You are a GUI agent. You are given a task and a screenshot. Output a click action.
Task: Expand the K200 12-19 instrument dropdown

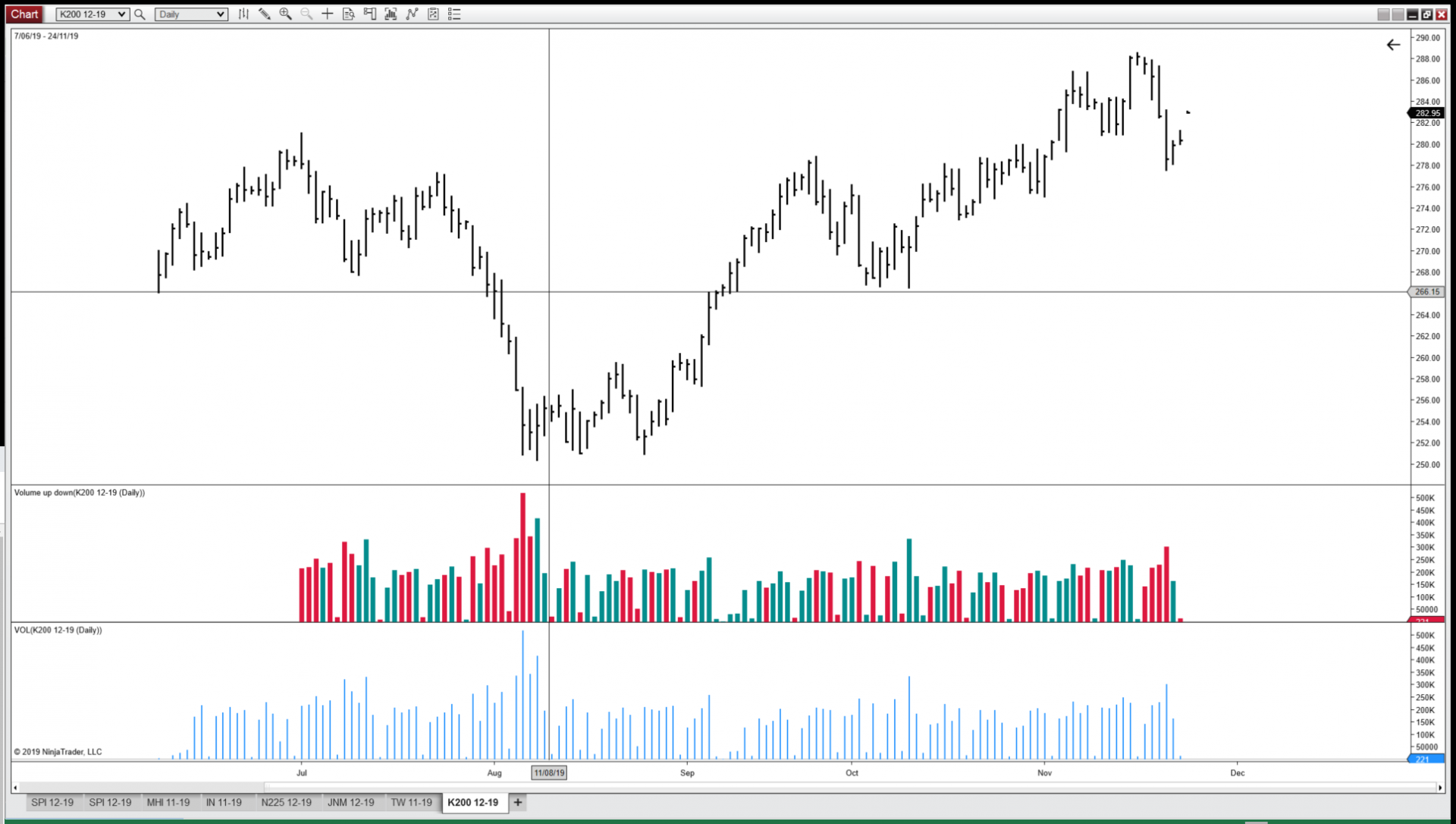tap(121, 14)
